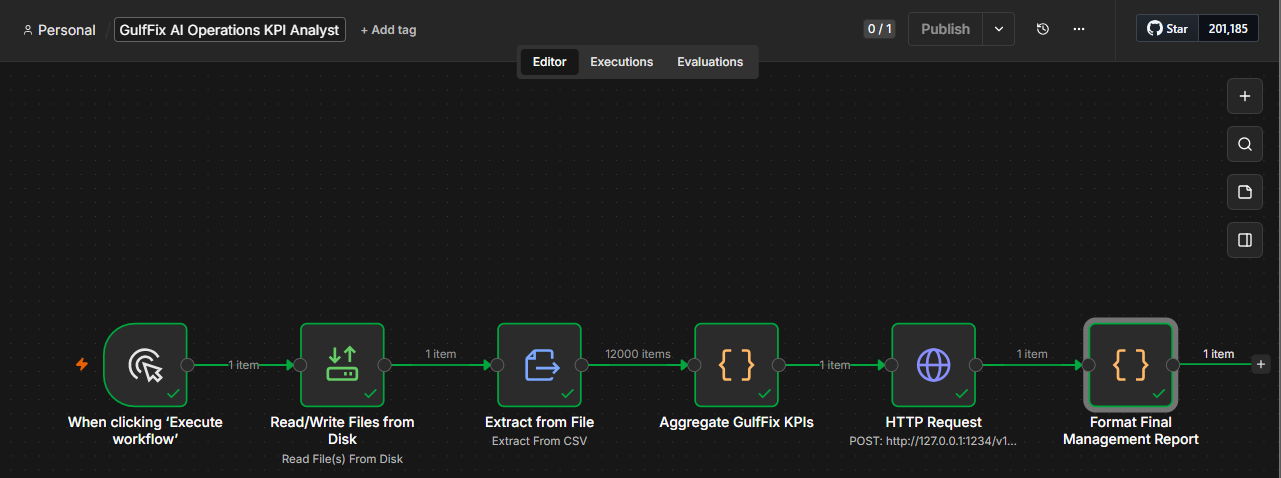The image size is (1281, 478).
Task: Edit the workflow name GulfFix AI Operations KPI Analyst
Action: 230,29
